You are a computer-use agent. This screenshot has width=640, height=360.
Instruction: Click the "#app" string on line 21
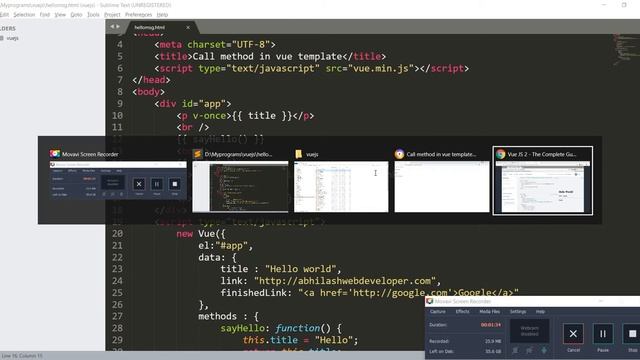[x=231, y=245]
